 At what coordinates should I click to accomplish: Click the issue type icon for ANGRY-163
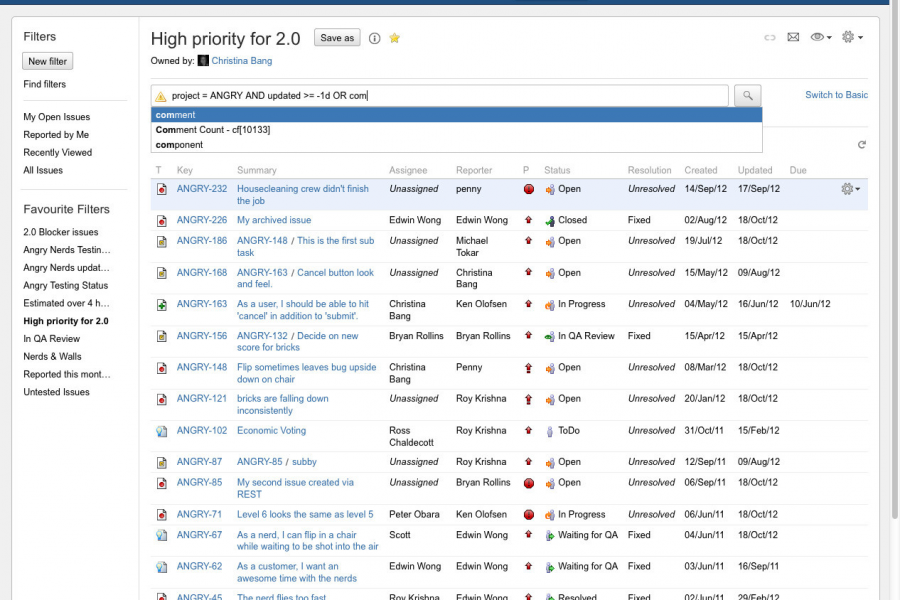(162, 304)
